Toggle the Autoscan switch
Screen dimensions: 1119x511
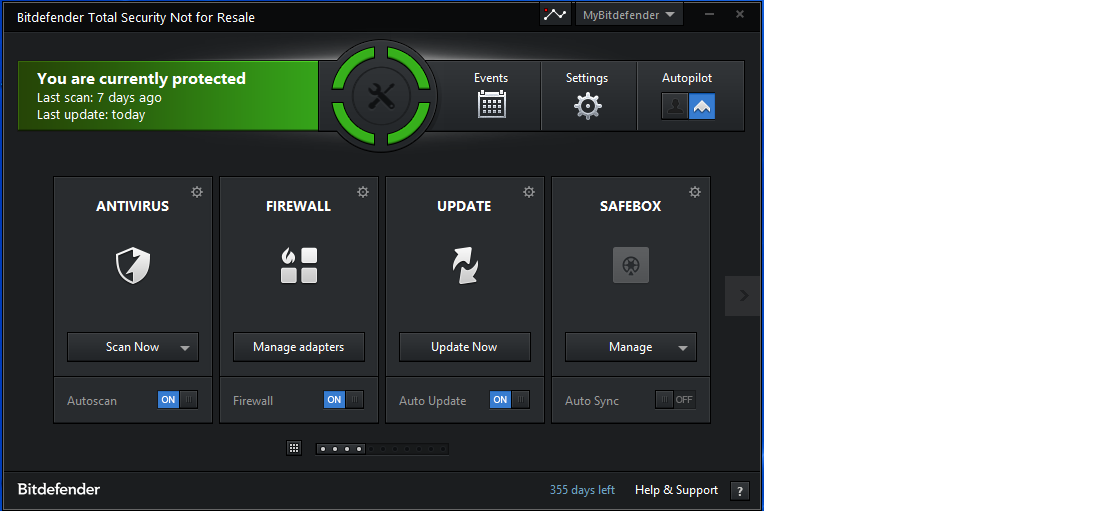coord(178,400)
